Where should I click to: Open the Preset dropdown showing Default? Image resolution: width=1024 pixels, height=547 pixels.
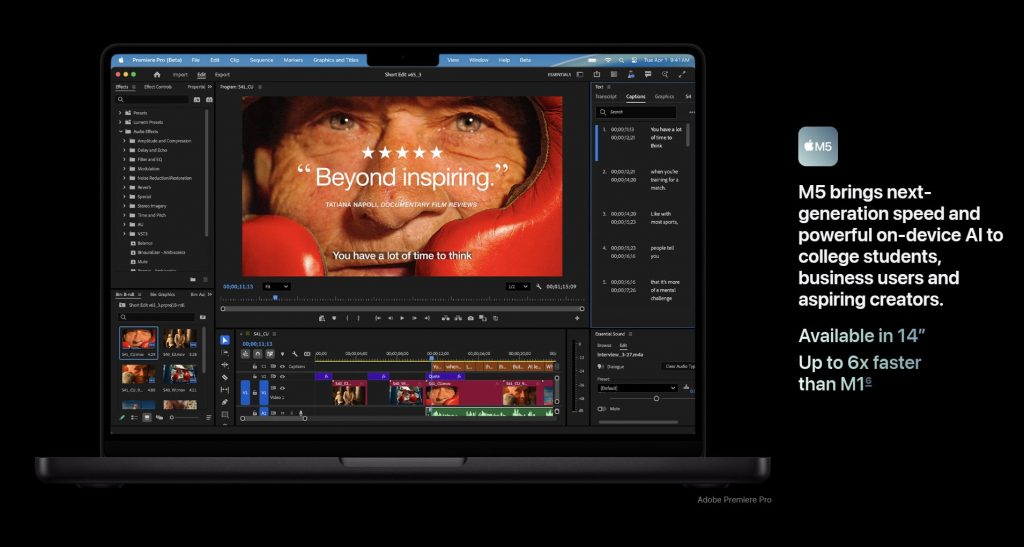coord(638,388)
